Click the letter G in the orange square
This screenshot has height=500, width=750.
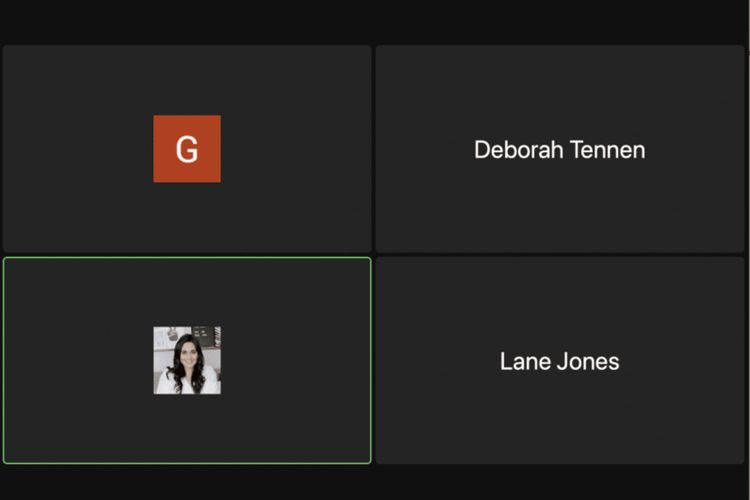(187, 150)
